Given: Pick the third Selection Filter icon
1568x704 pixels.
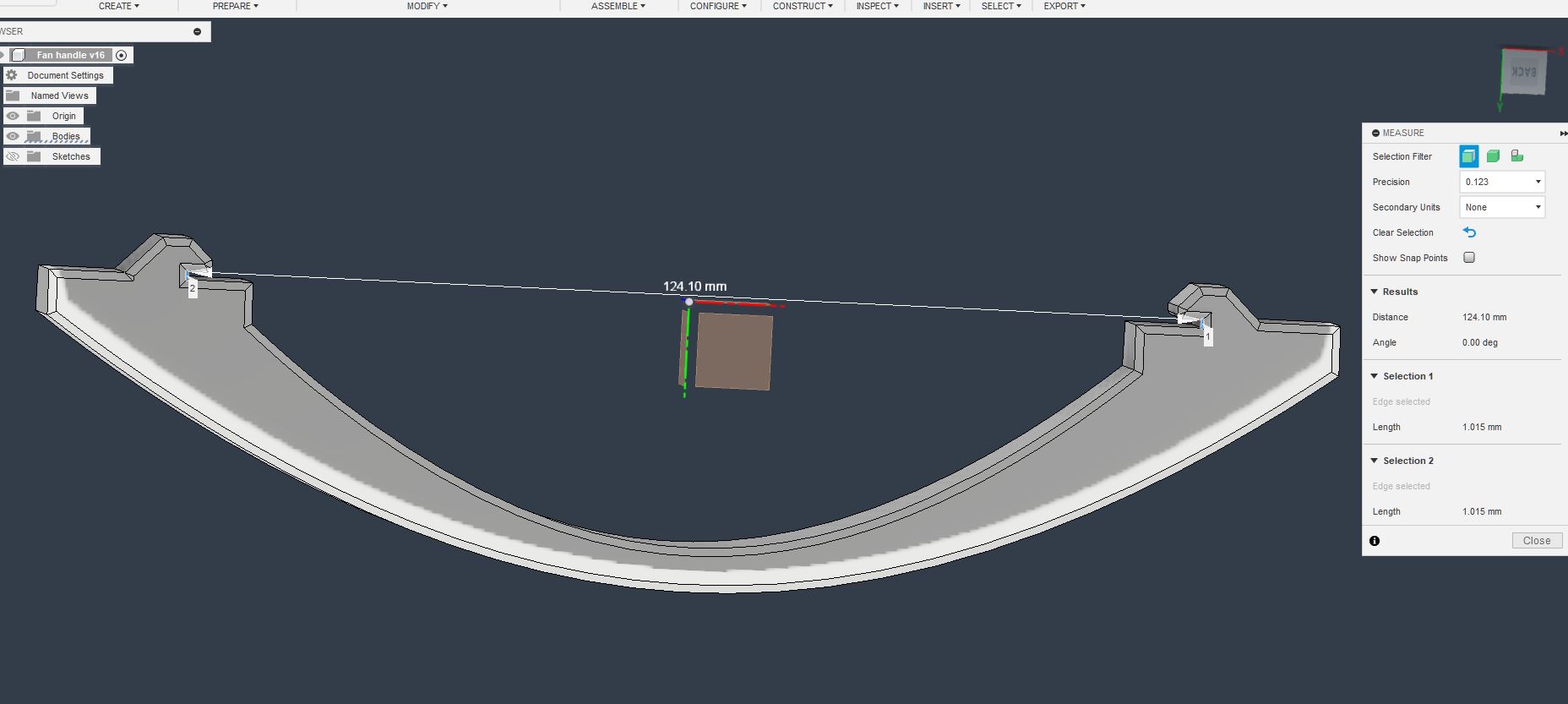Looking at the screenshot, I should coord(1517,156).
